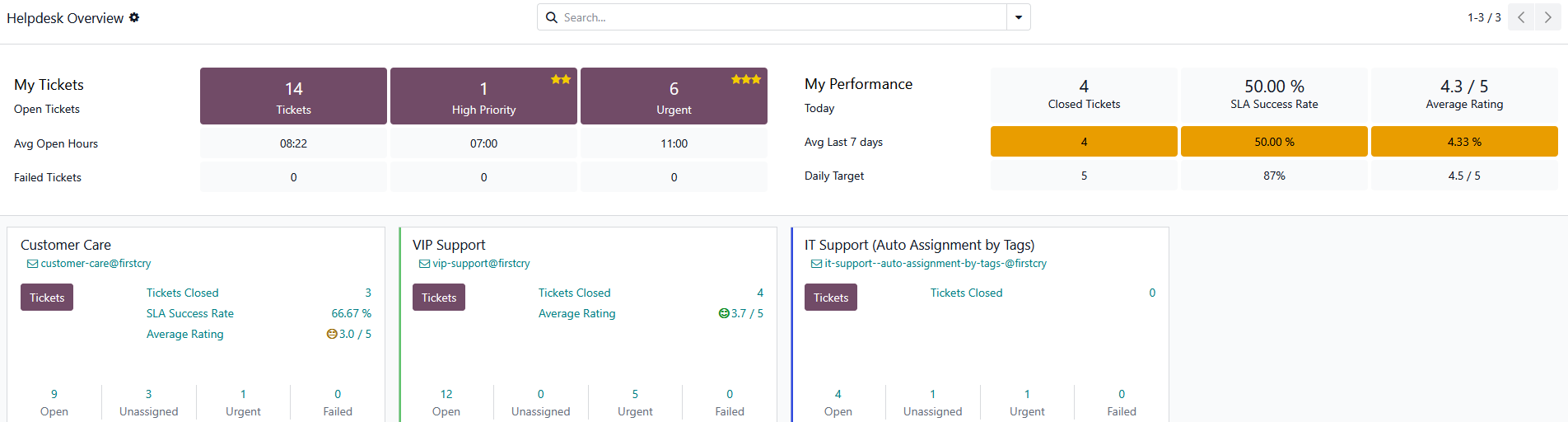Click the Tickets button in VIP Support
The width and height of the screenshot is (1568, 422).
point(439,298)
